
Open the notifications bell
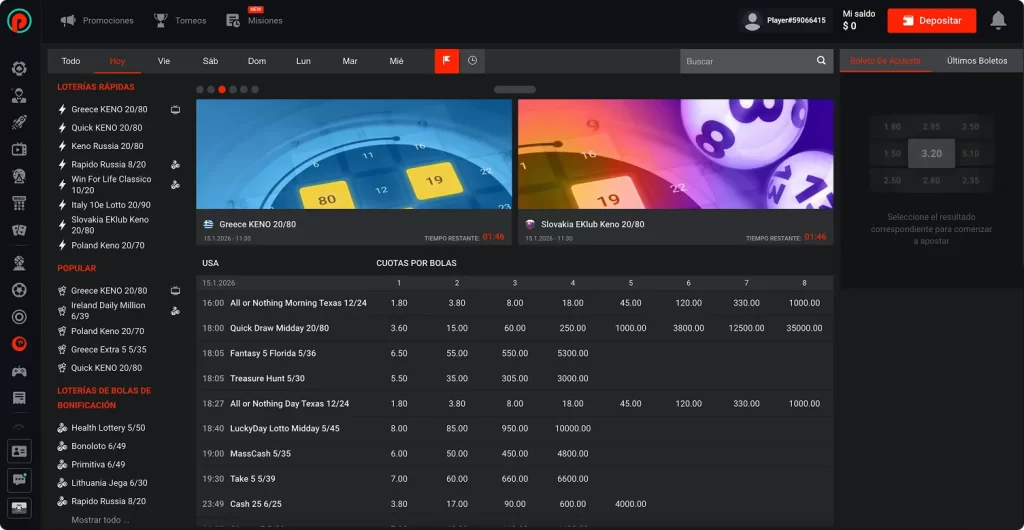pos(997,20)
